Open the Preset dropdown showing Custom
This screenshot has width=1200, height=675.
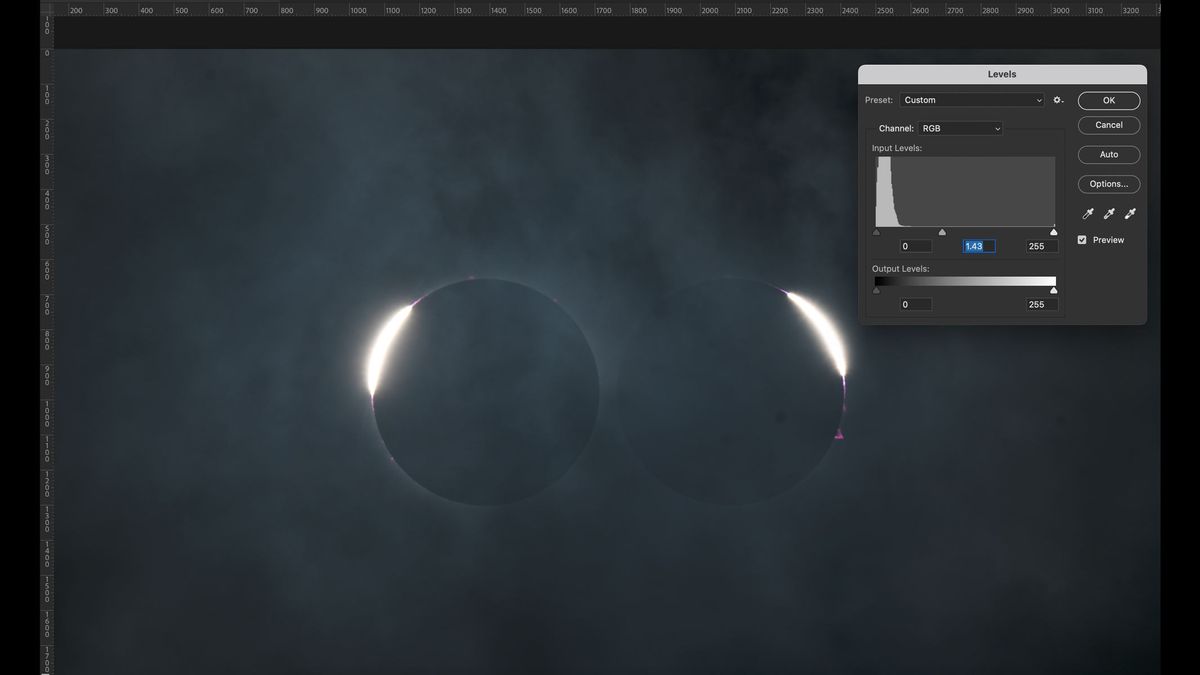tap(972, 100)
